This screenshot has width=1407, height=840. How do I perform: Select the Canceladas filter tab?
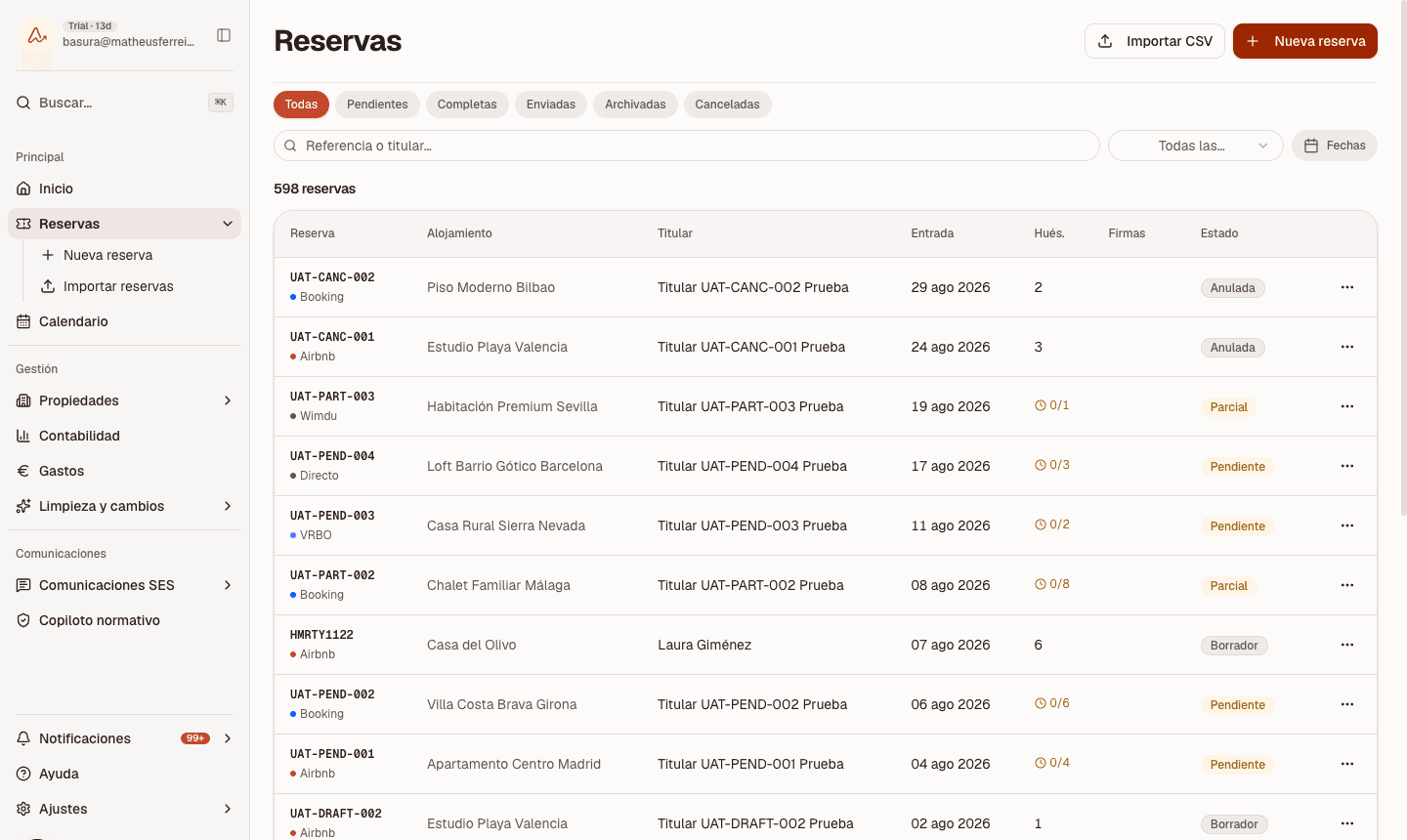click(727, 105)
